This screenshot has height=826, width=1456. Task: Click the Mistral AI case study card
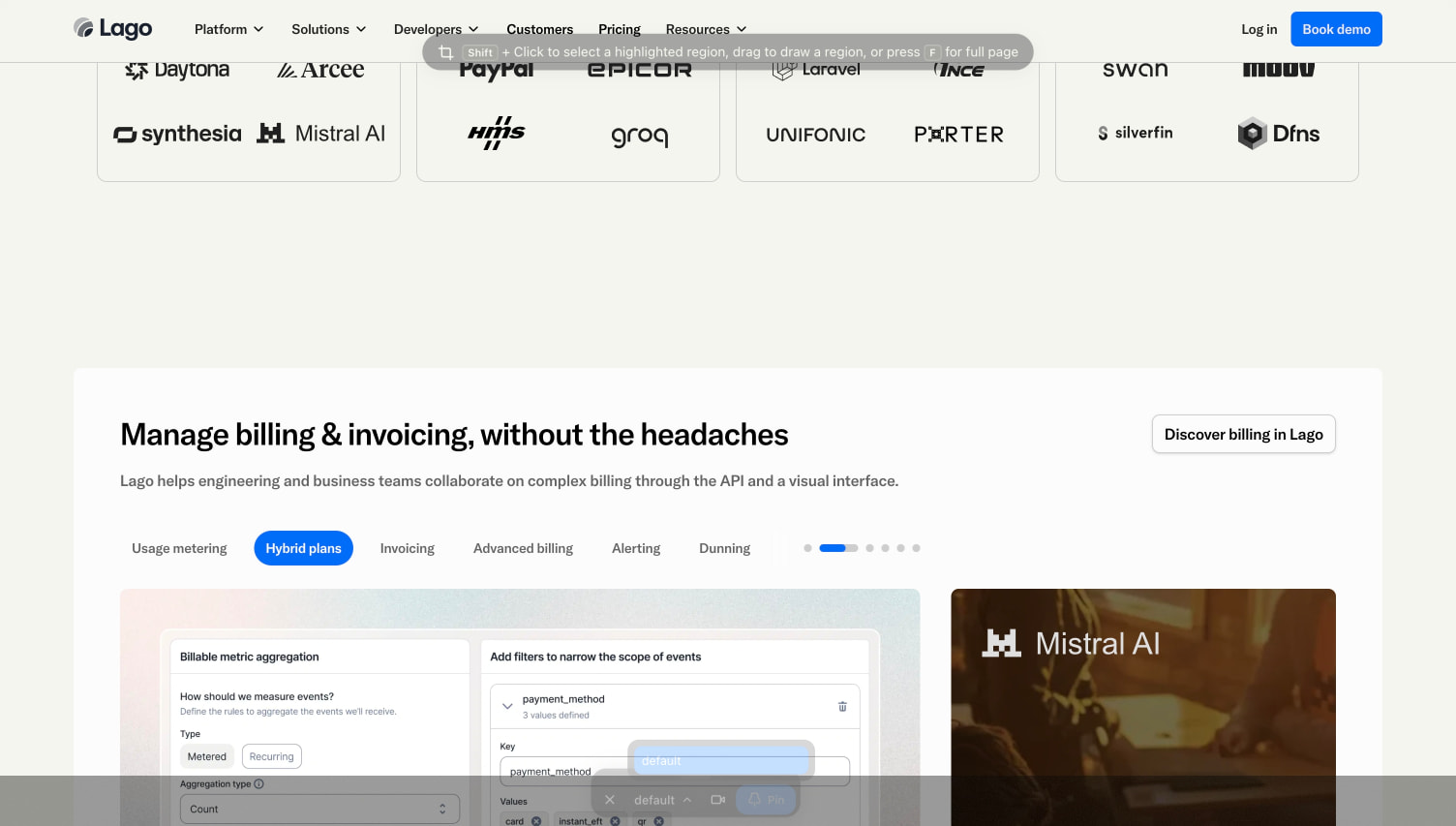pos(1143,707)
